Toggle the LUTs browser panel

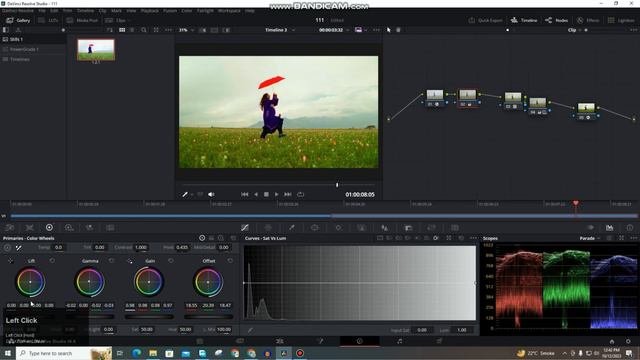tap(48, 20)
